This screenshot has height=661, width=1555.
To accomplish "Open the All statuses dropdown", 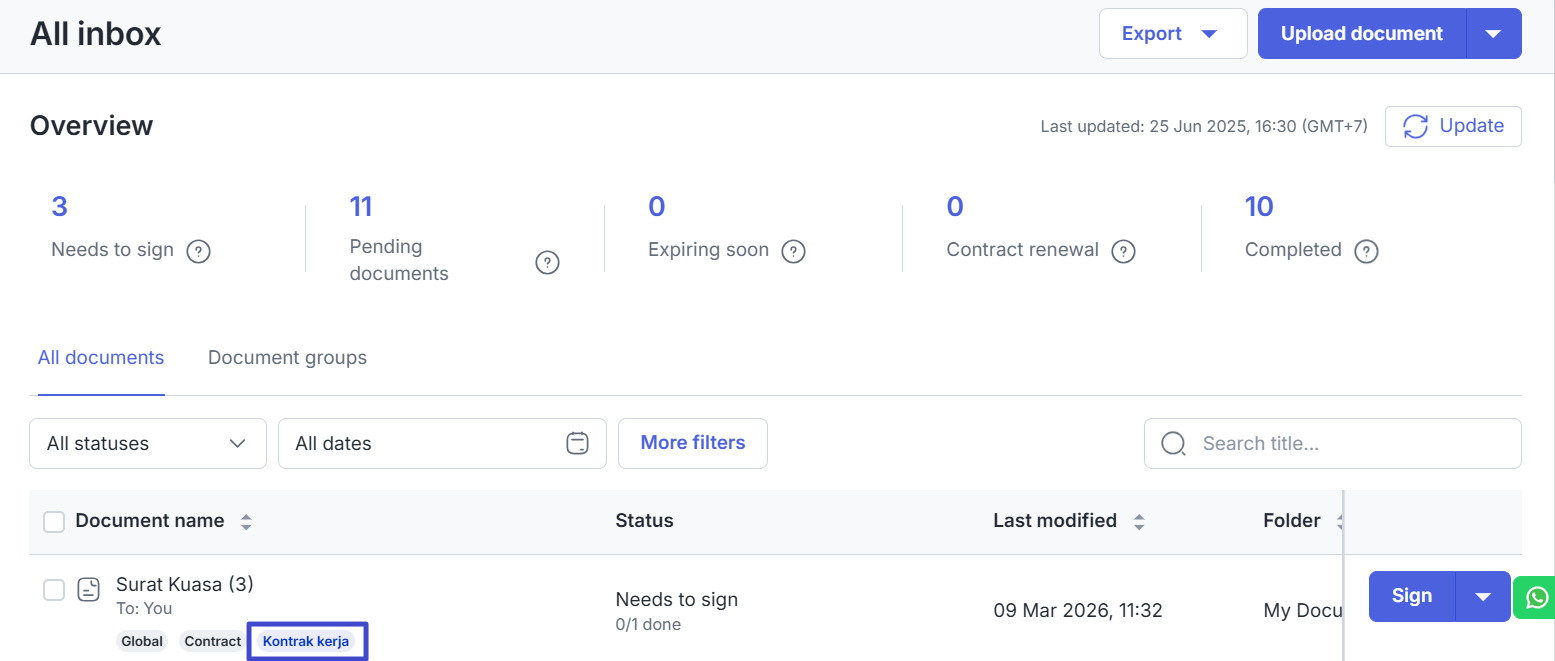I will [148, 443].
